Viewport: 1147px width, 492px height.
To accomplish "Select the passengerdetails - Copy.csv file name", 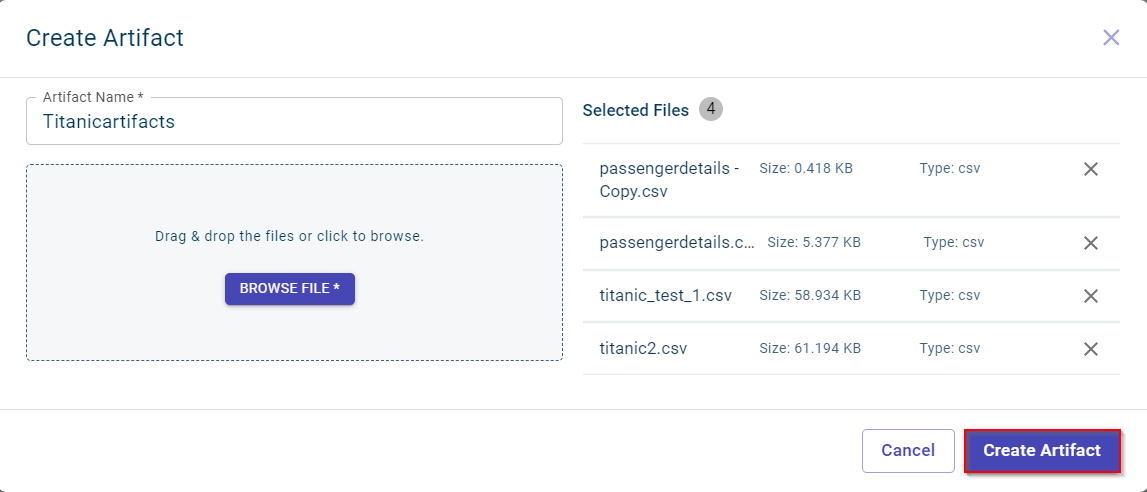I will click(x=669, y=179).
